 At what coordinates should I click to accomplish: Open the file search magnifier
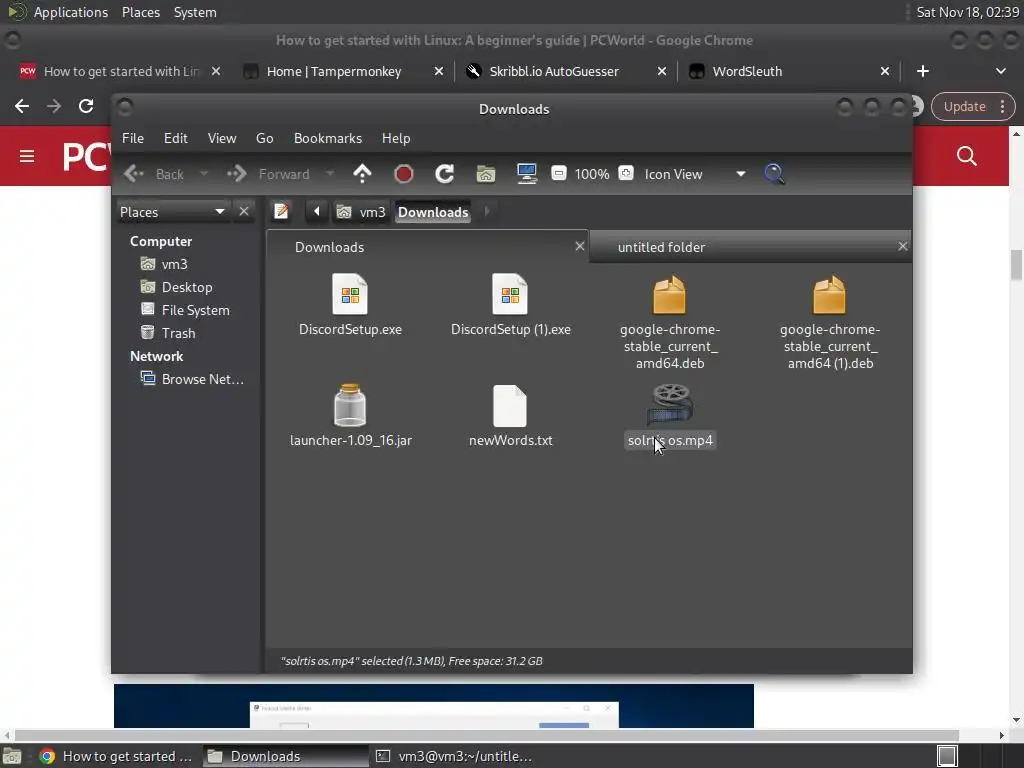coord(774,174)
